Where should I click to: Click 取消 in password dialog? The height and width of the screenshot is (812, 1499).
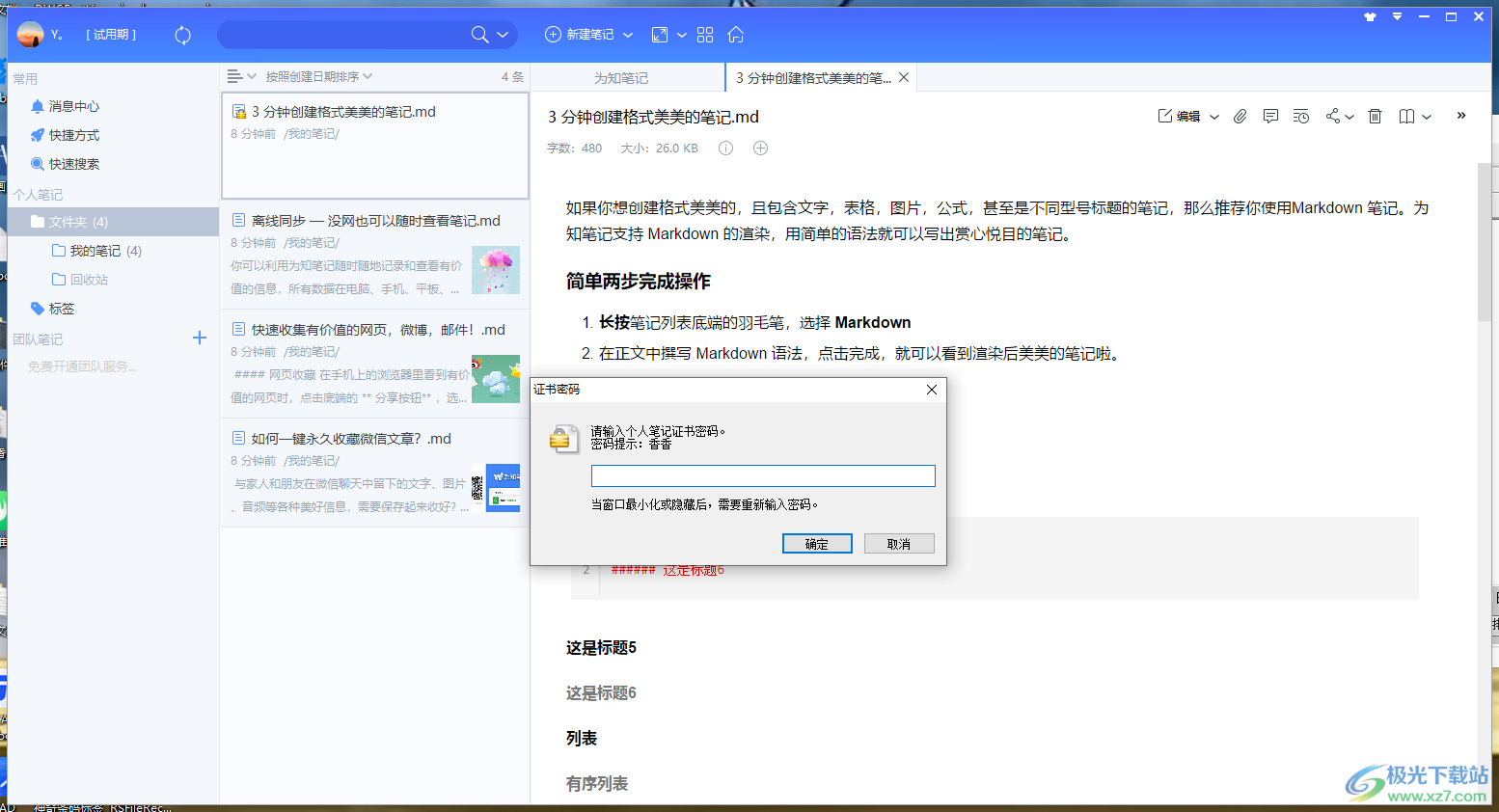899,544
